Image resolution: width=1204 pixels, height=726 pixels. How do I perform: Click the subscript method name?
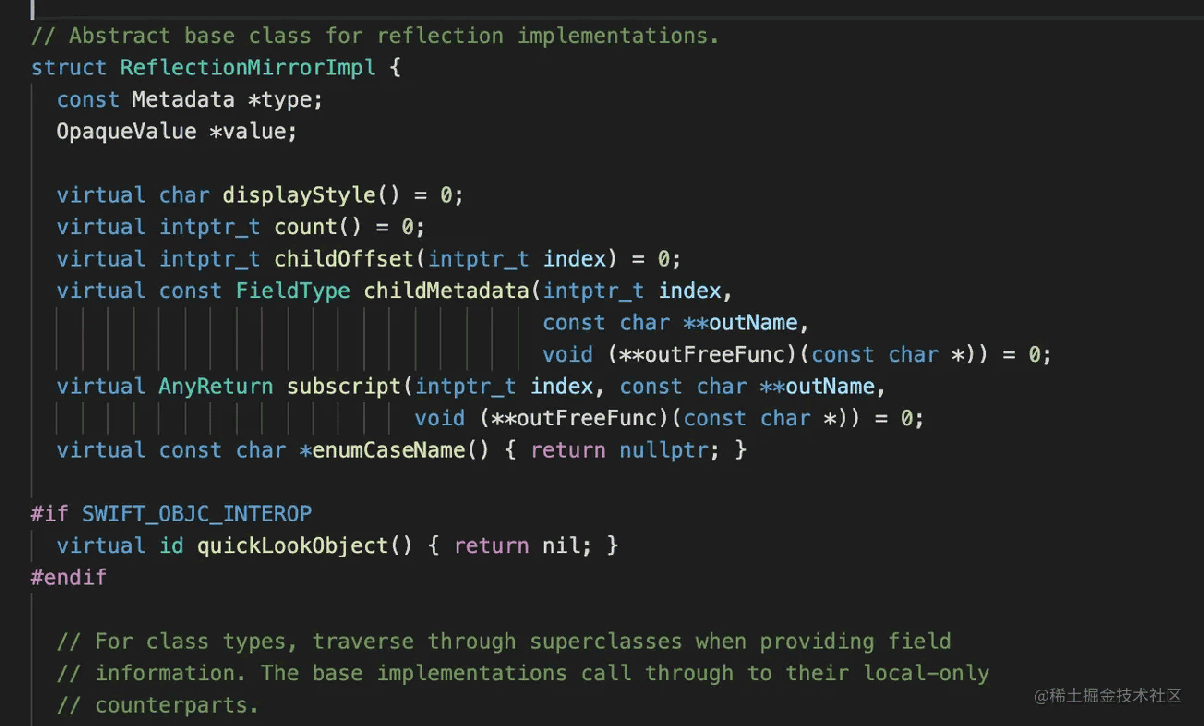343,387
